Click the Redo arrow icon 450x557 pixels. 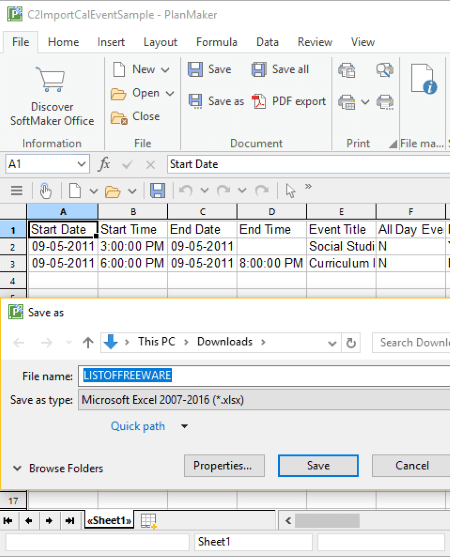click(x=223, y=191)
